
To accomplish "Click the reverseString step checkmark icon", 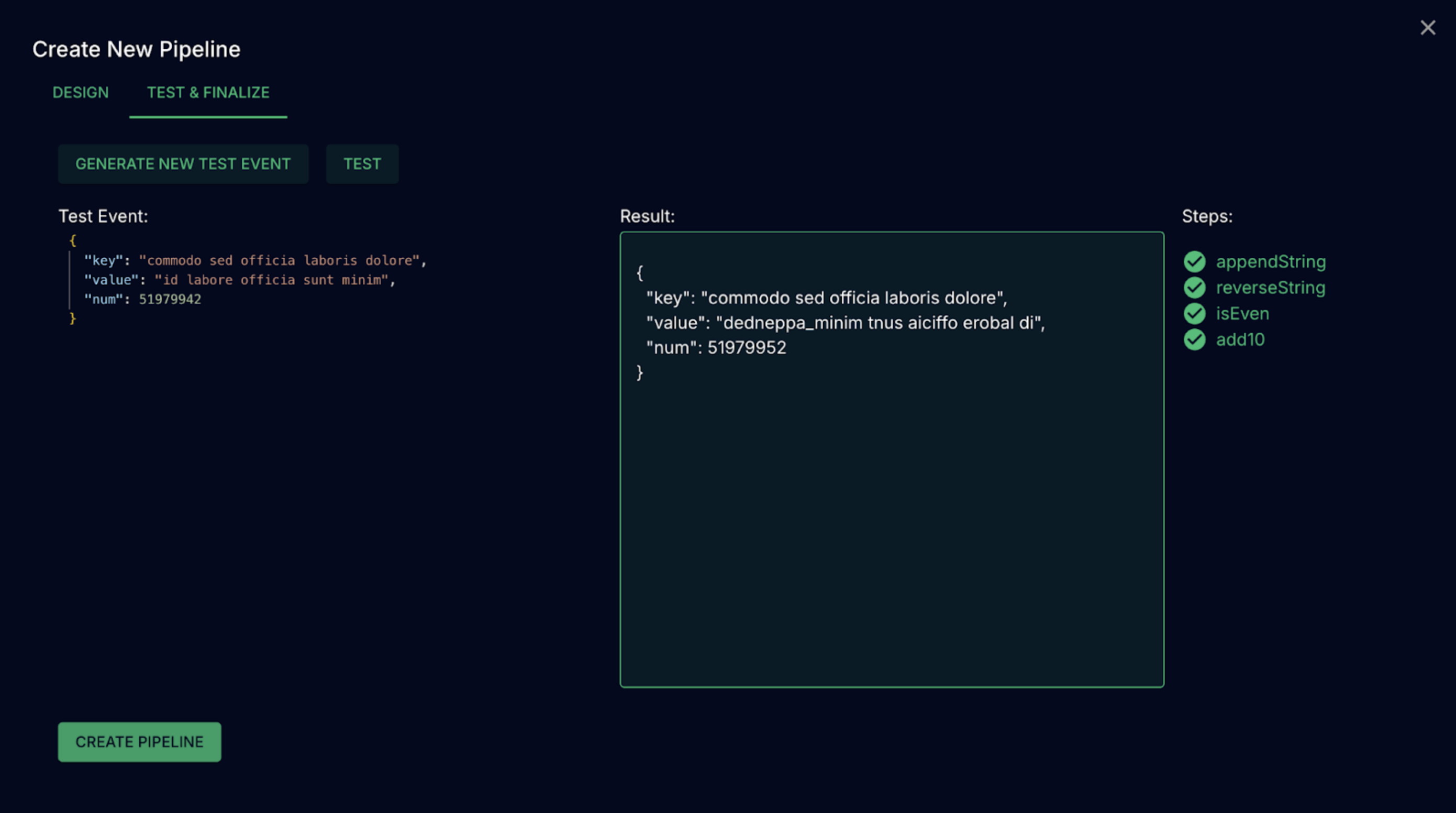I will 1194,288.
